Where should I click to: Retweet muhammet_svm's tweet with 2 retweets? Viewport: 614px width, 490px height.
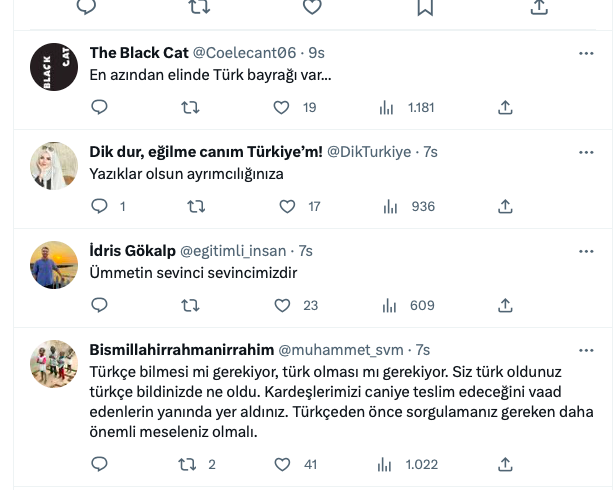point(197,465)
